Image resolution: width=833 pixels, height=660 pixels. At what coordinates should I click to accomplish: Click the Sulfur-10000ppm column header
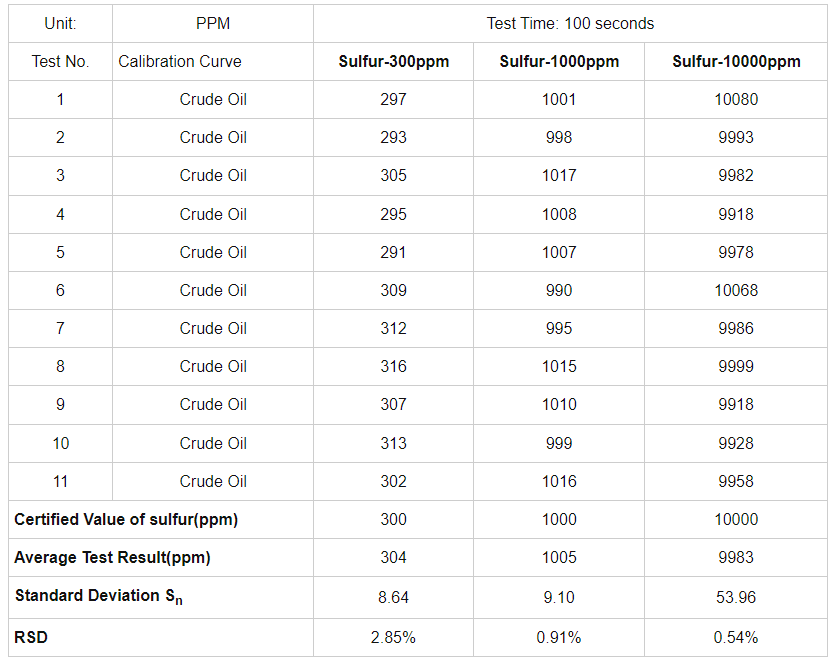[x=736, y=62]
